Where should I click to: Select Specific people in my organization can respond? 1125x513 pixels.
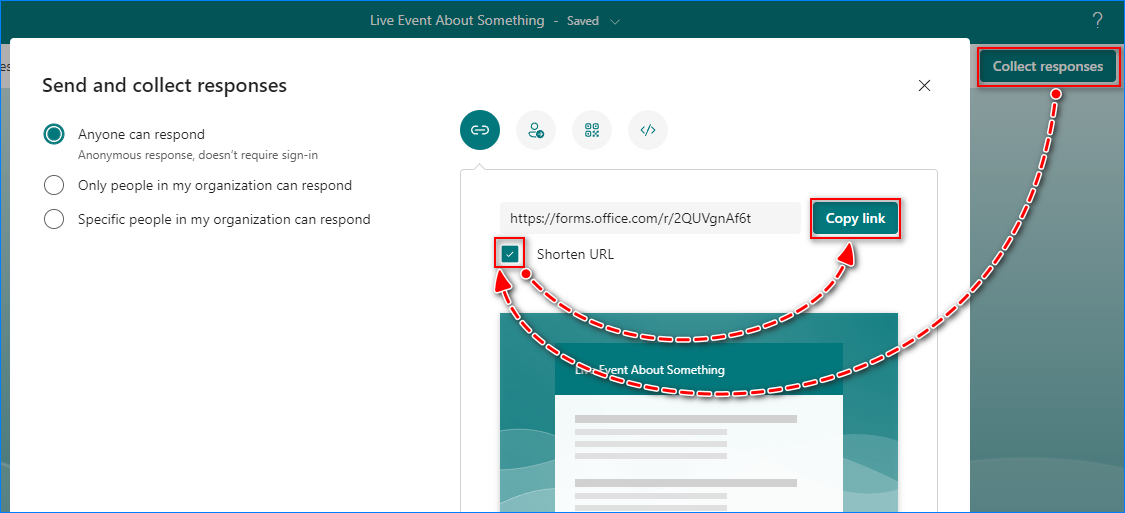coord(54,219)
